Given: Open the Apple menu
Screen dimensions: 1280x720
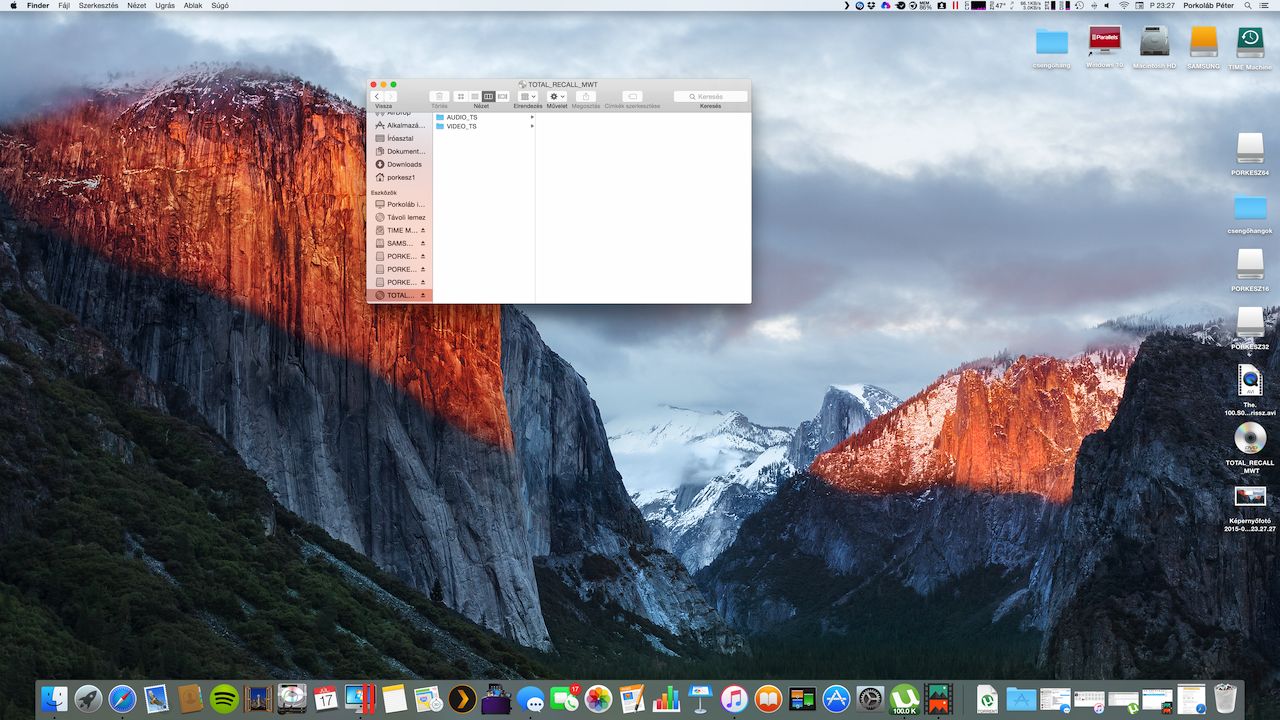Looking at the screenshot, I should 13,6.
